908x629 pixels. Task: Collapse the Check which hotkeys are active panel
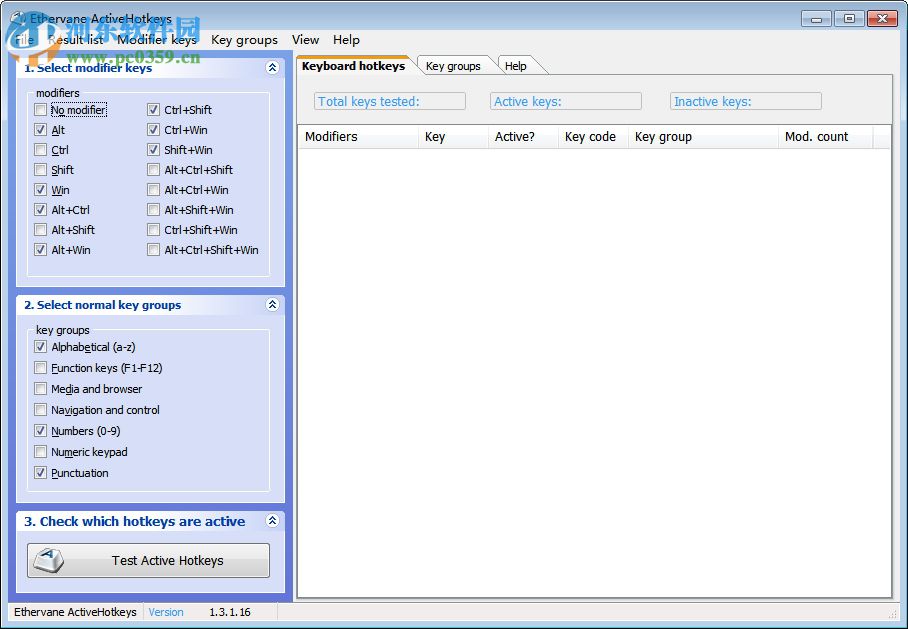click(x=272, y=521)
